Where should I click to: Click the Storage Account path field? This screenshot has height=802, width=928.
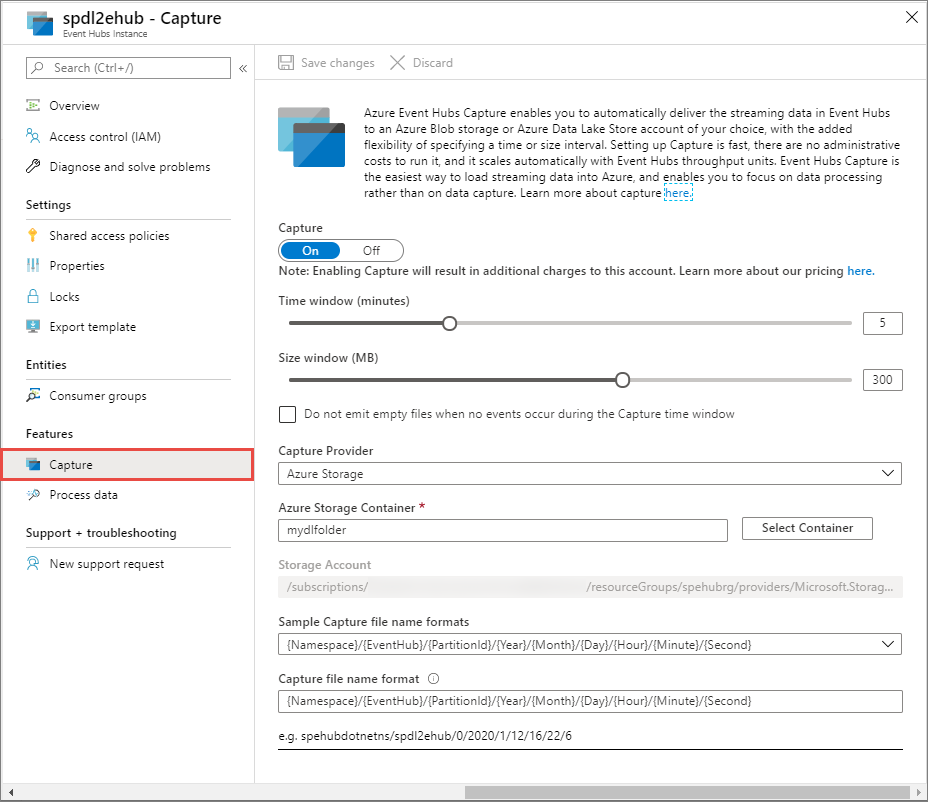[x=590, y=587]
